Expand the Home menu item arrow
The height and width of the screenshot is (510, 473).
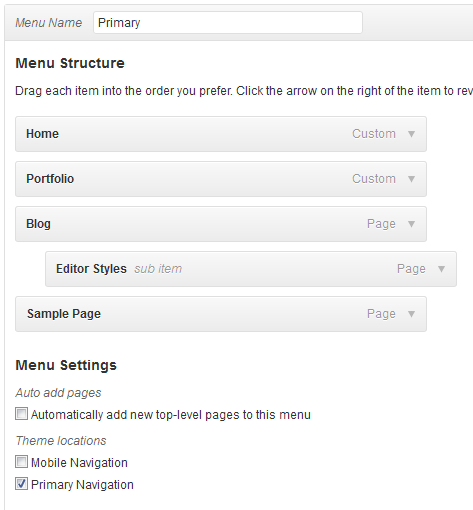(411, 134)
